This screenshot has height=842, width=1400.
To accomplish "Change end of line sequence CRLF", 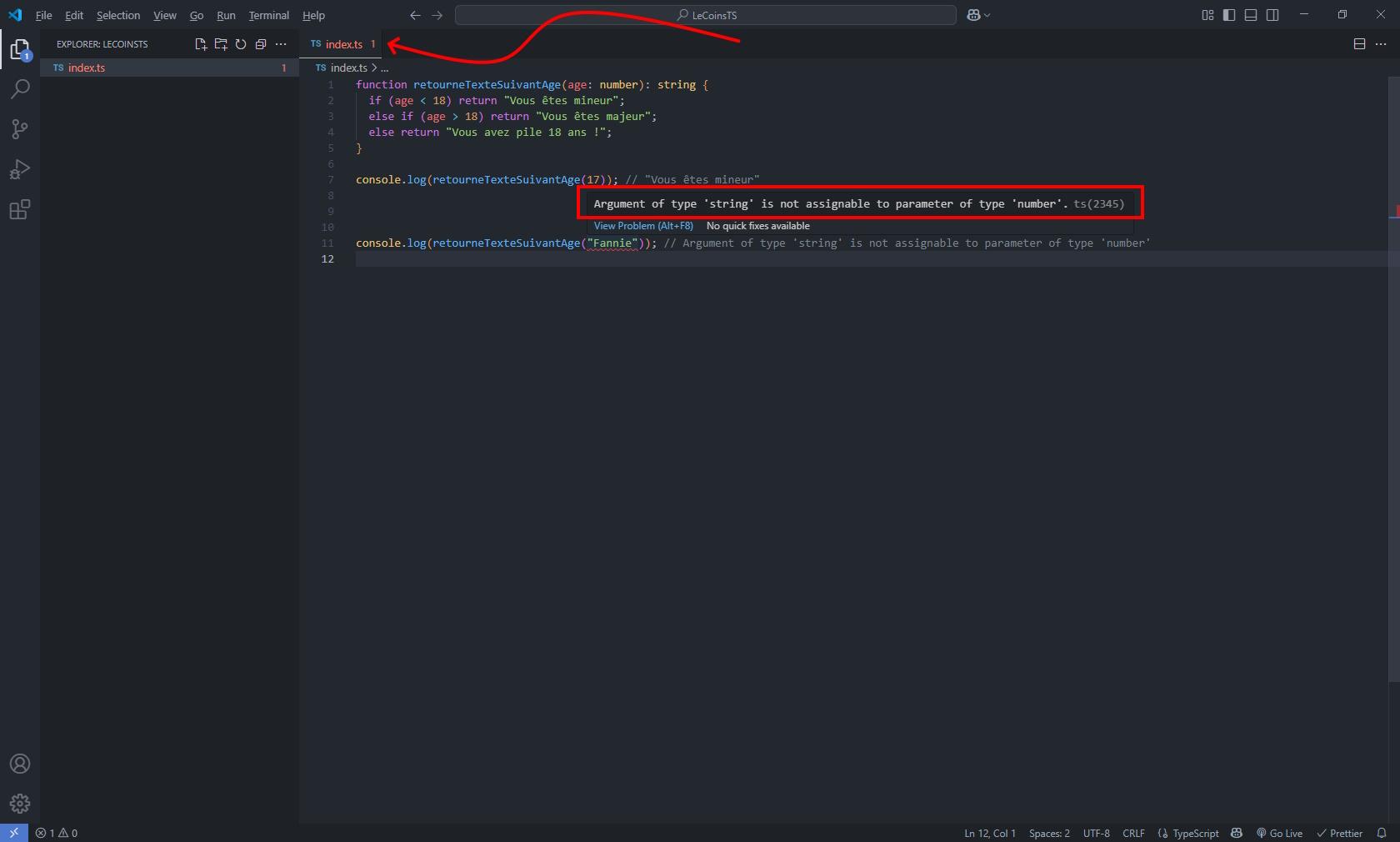I will pyautogui.click(x=1133, y=833).
